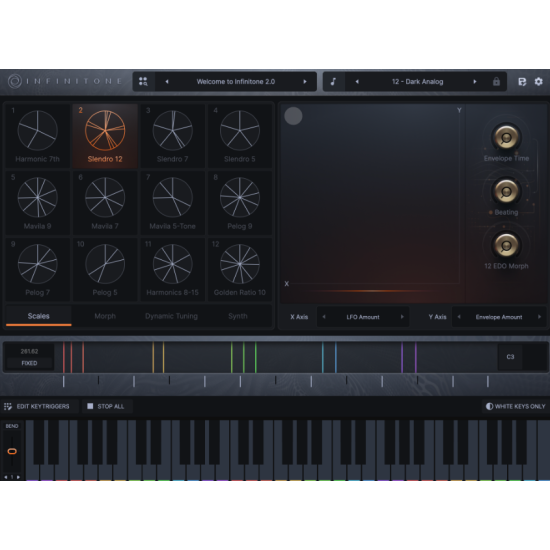Screen dimensions: 550x550
Task: Click the Beating knob
Action: pos(506,191)
